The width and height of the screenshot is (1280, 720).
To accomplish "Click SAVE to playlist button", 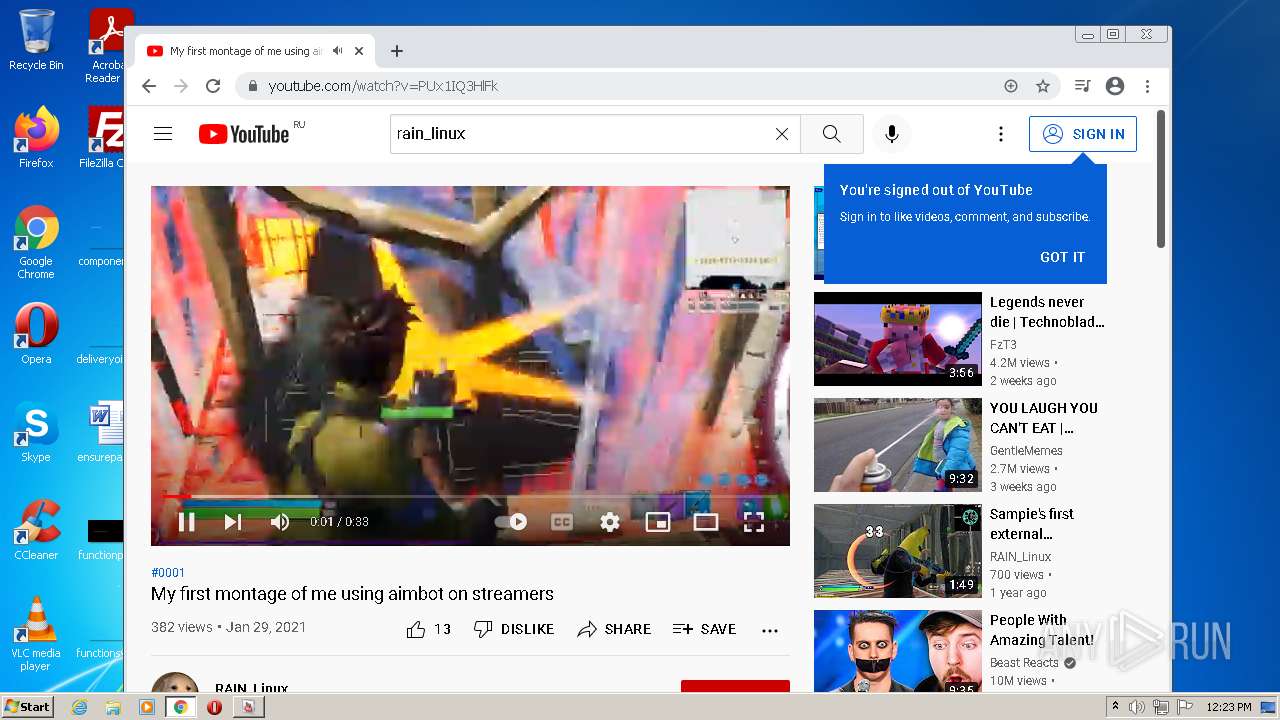I will (x=705, y=629).
